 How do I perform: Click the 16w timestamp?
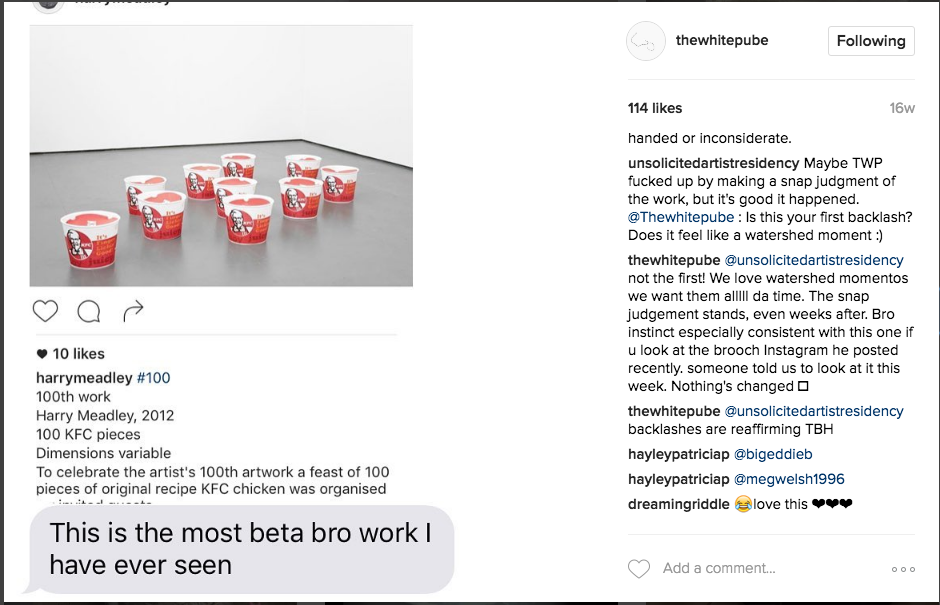tap(902, 108)
